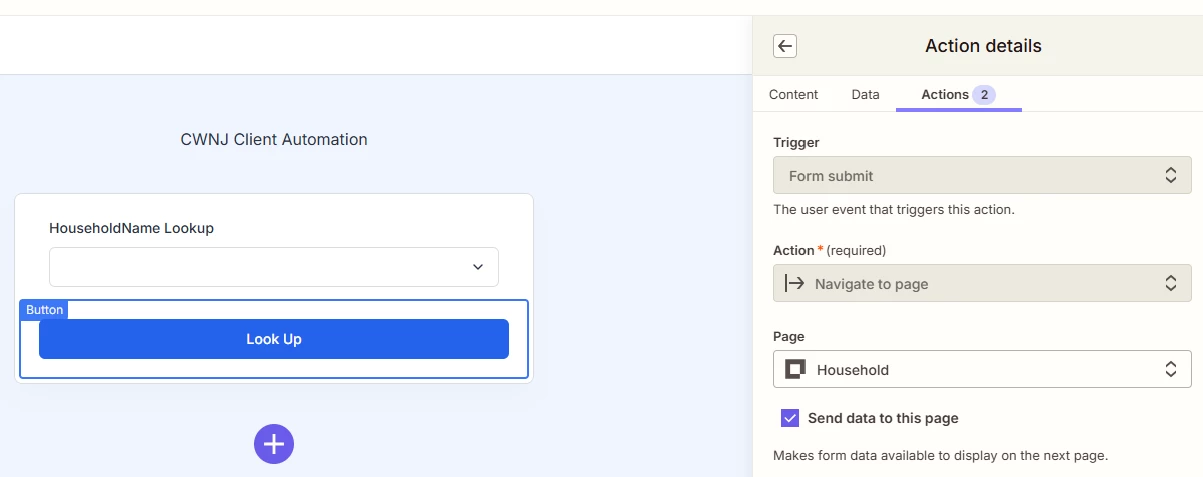Click the CWNJ Client Automation title

click(x=274, y=140)
